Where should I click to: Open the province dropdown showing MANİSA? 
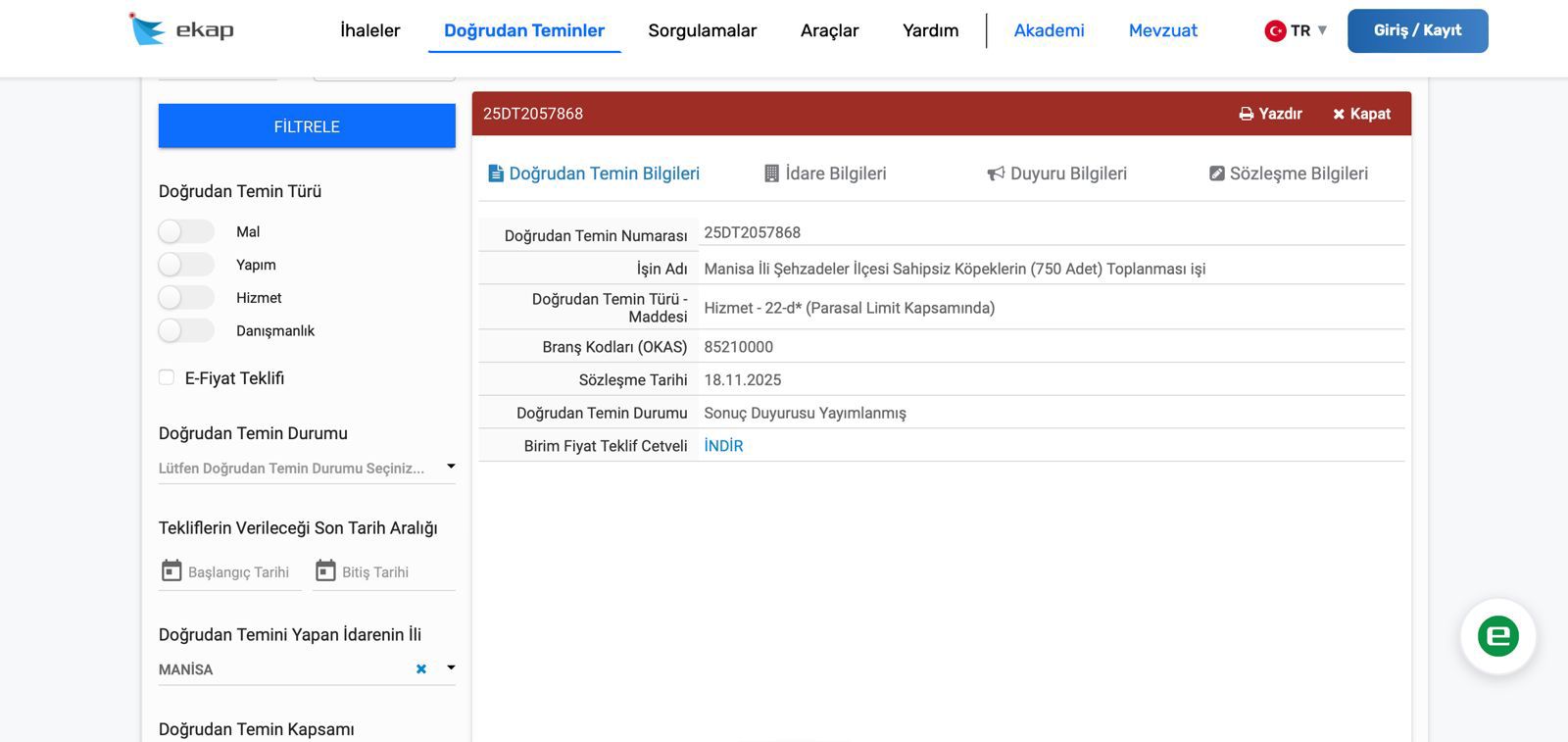451,668
